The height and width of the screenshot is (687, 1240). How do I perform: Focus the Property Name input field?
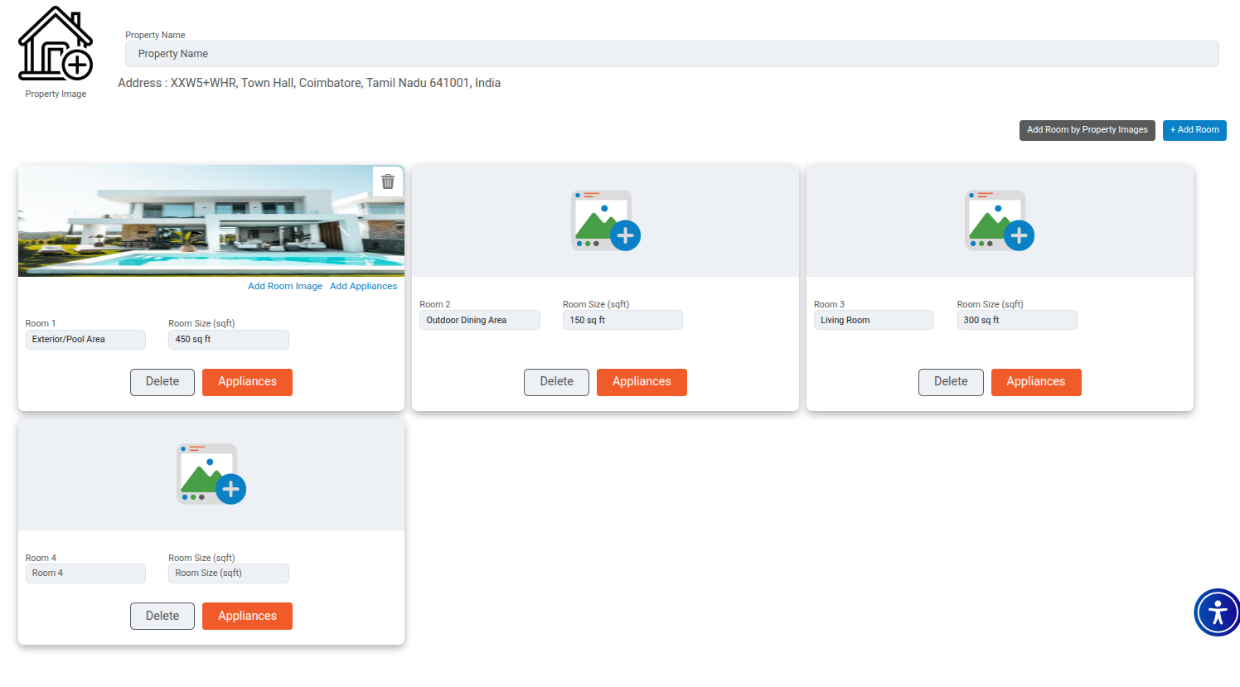(671, 54)
